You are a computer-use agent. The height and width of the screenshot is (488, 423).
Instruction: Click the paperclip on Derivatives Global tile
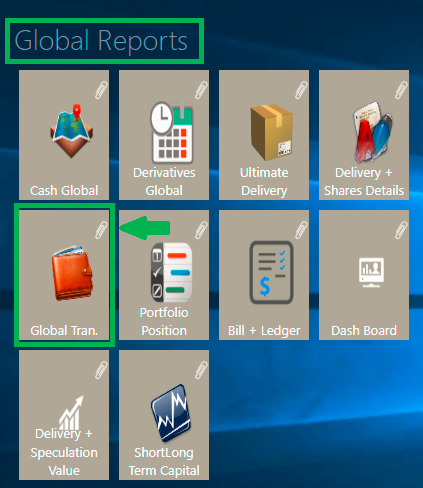click(201, 90)
